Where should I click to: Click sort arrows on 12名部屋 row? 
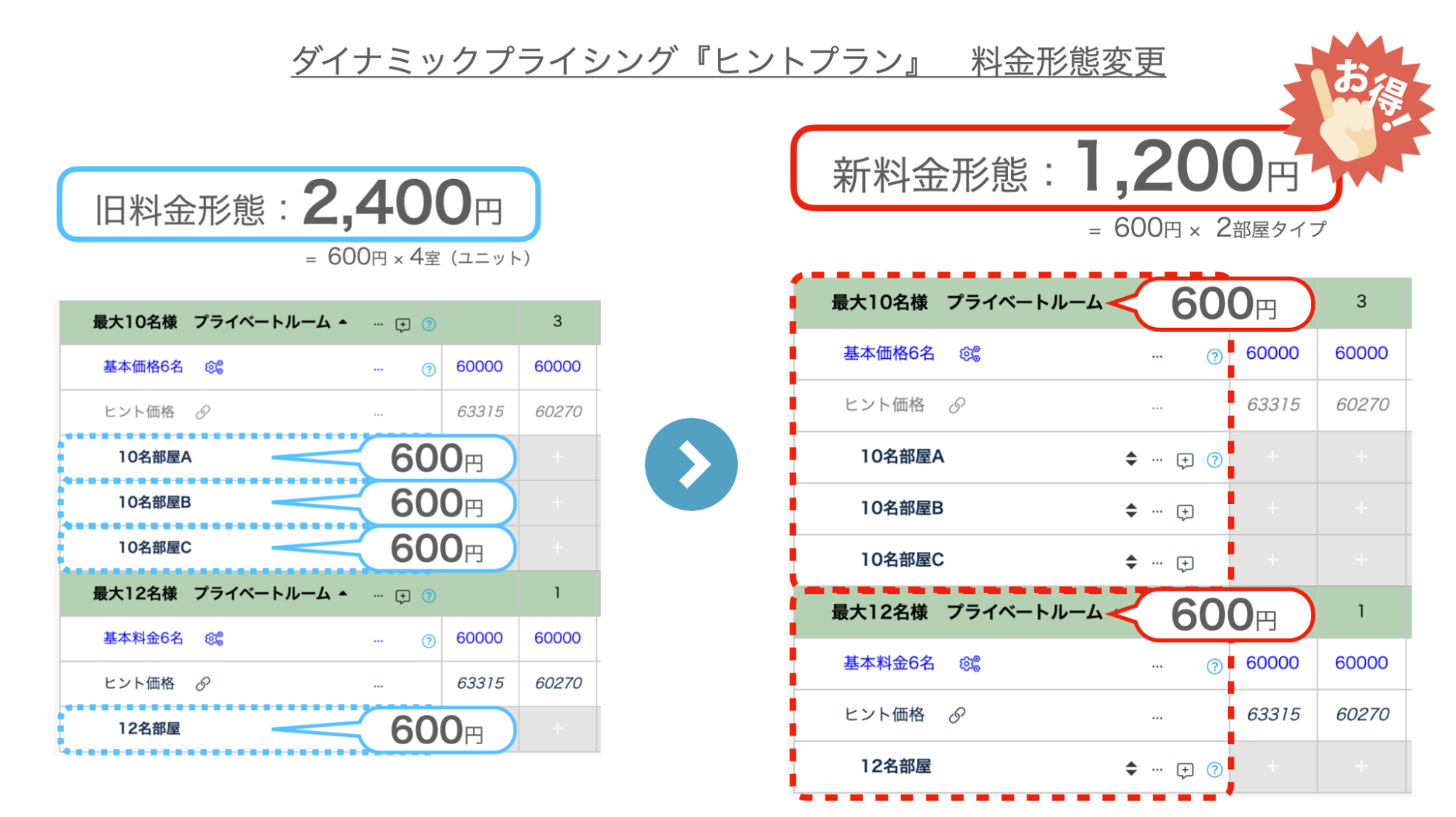pyautogui.click(x=1130, y=767)
